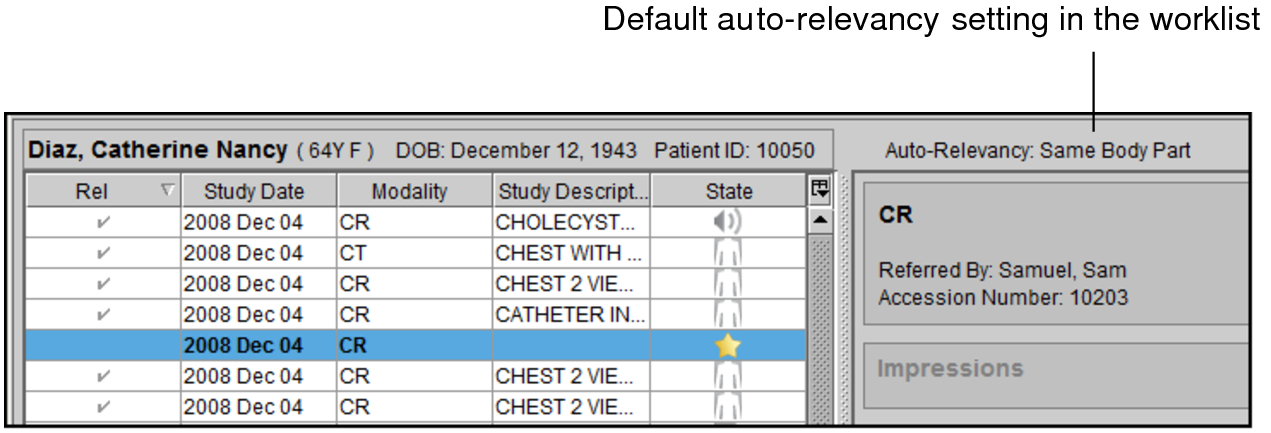Select the highlighted CR study row
This screenshot has width=1271, height=433.
415,346
